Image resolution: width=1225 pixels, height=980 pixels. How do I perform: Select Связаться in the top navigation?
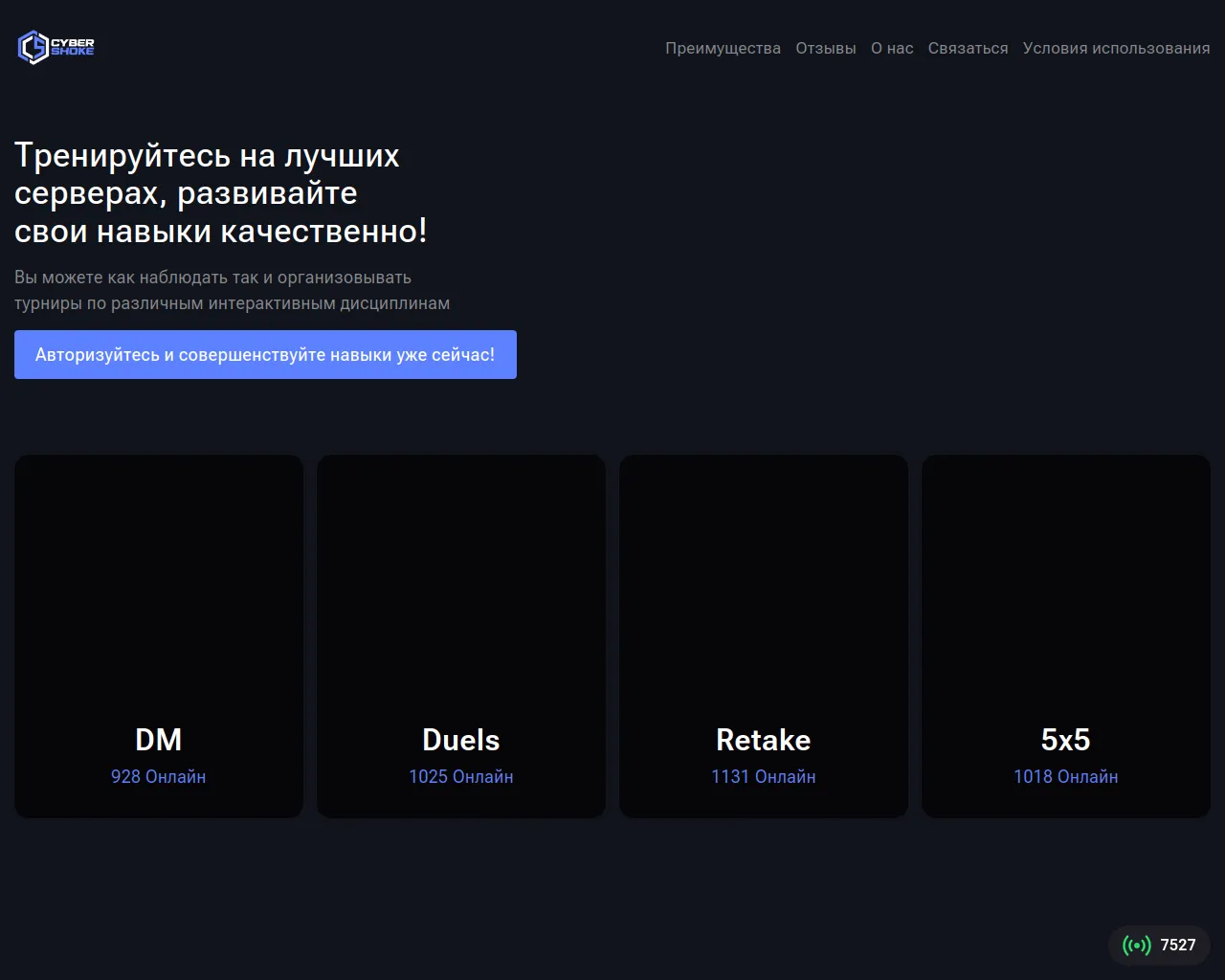click(968, 49)
